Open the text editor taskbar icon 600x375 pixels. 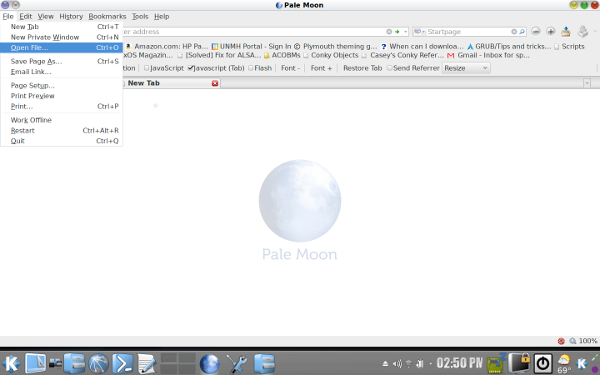click(147, 363)
